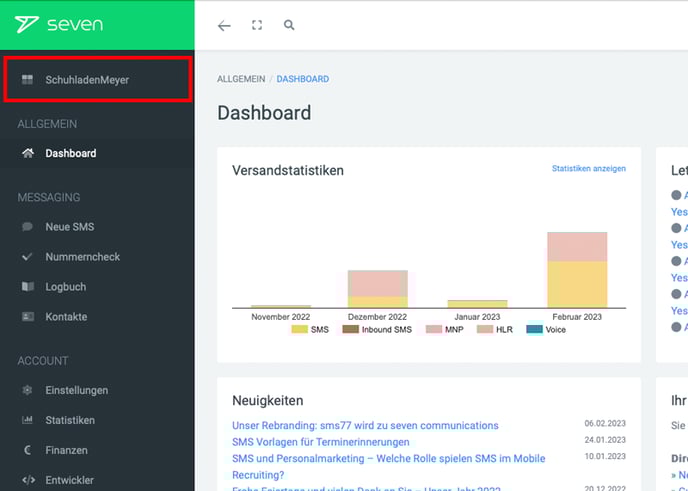Open search via the magnifier icon
Viewport: 688px width, 491px height.
(x=289, y=25)
